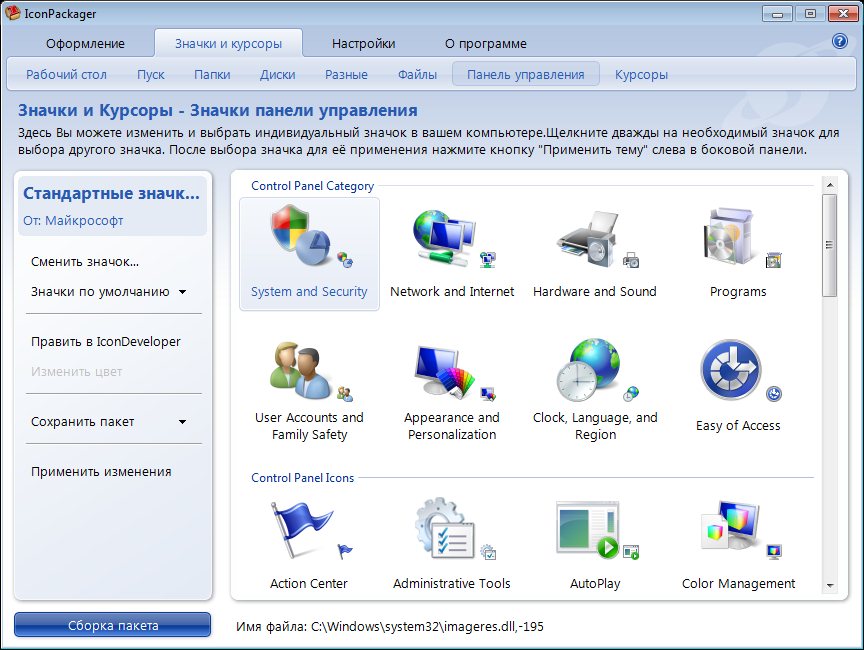864x650 pixels.
Task: Open the help question mark icon
Action: 840,42
